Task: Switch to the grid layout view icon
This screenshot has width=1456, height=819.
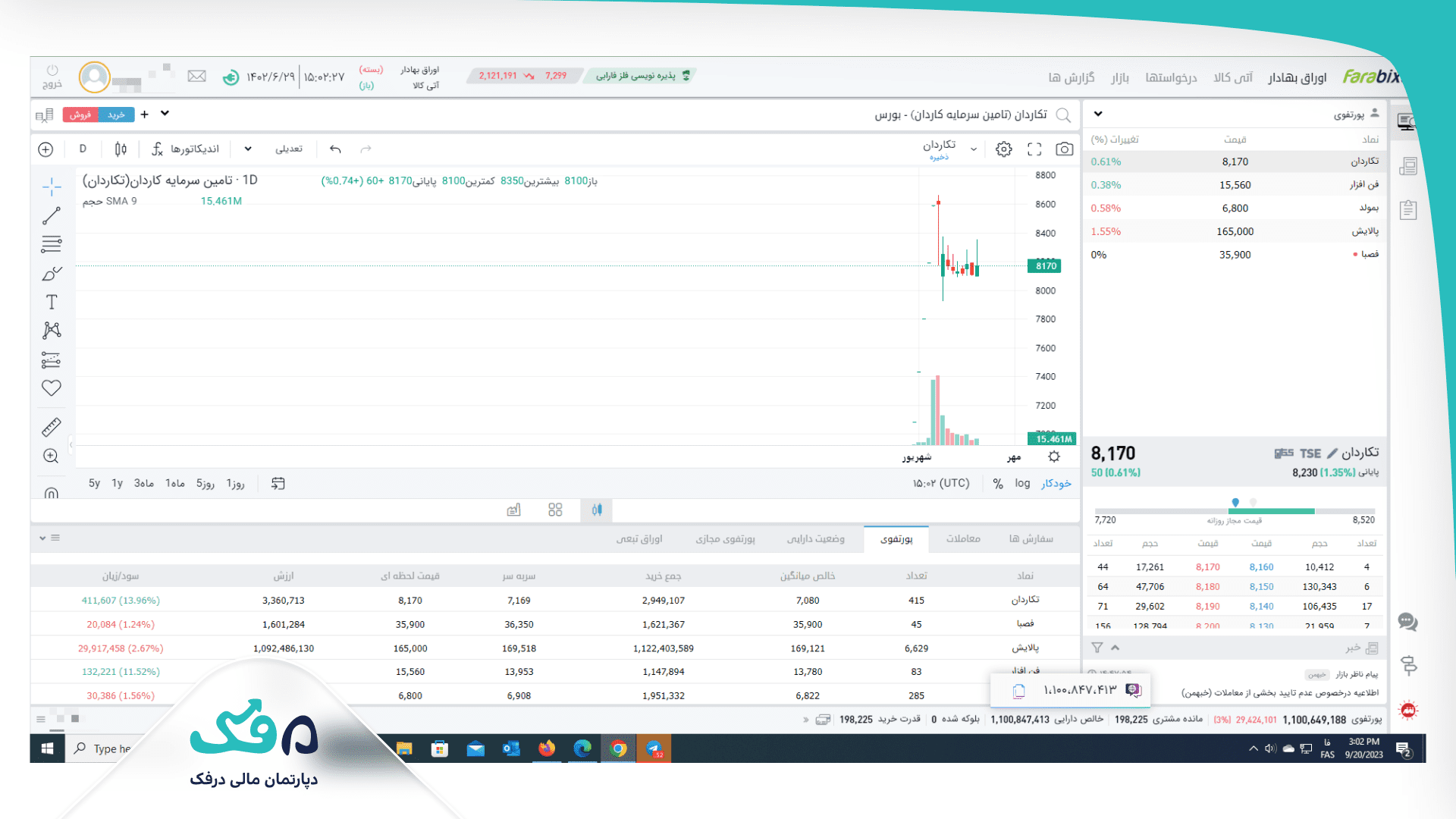Action: [555, 510]
